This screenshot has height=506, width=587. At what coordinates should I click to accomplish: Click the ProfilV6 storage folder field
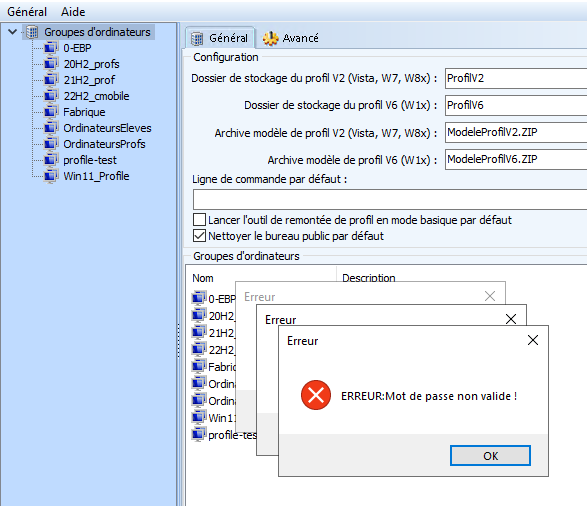(x=516, y=105)
